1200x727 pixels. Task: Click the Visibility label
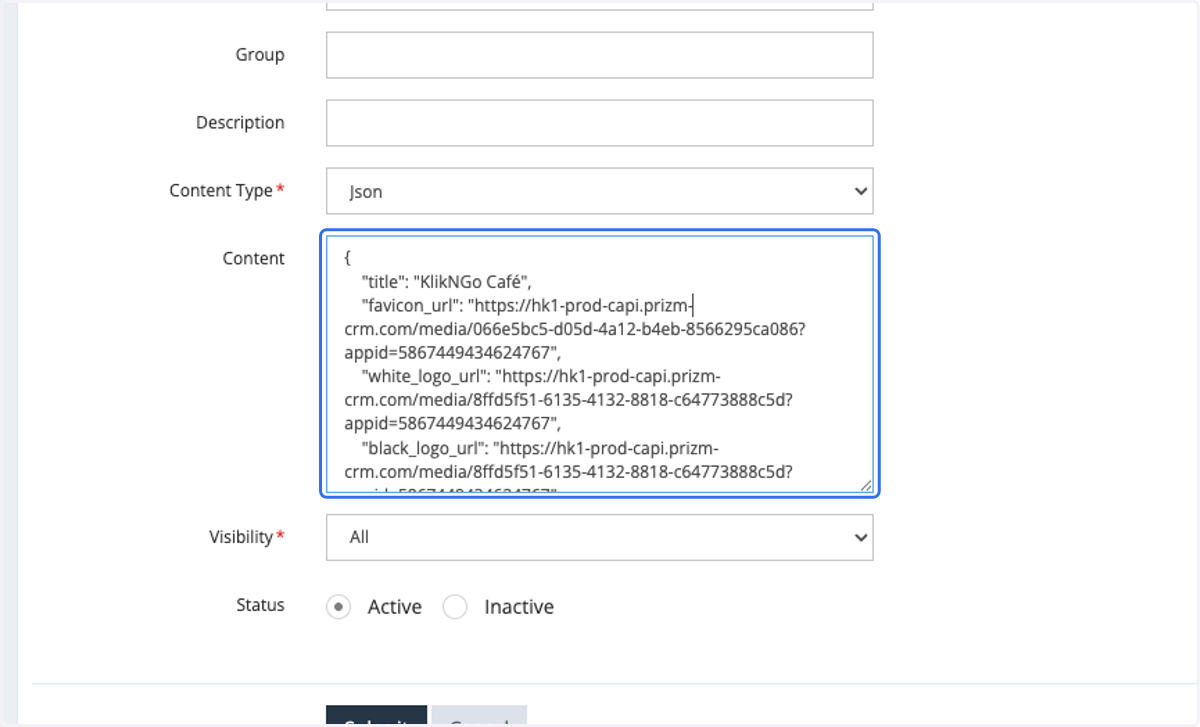tap(241, 537)
